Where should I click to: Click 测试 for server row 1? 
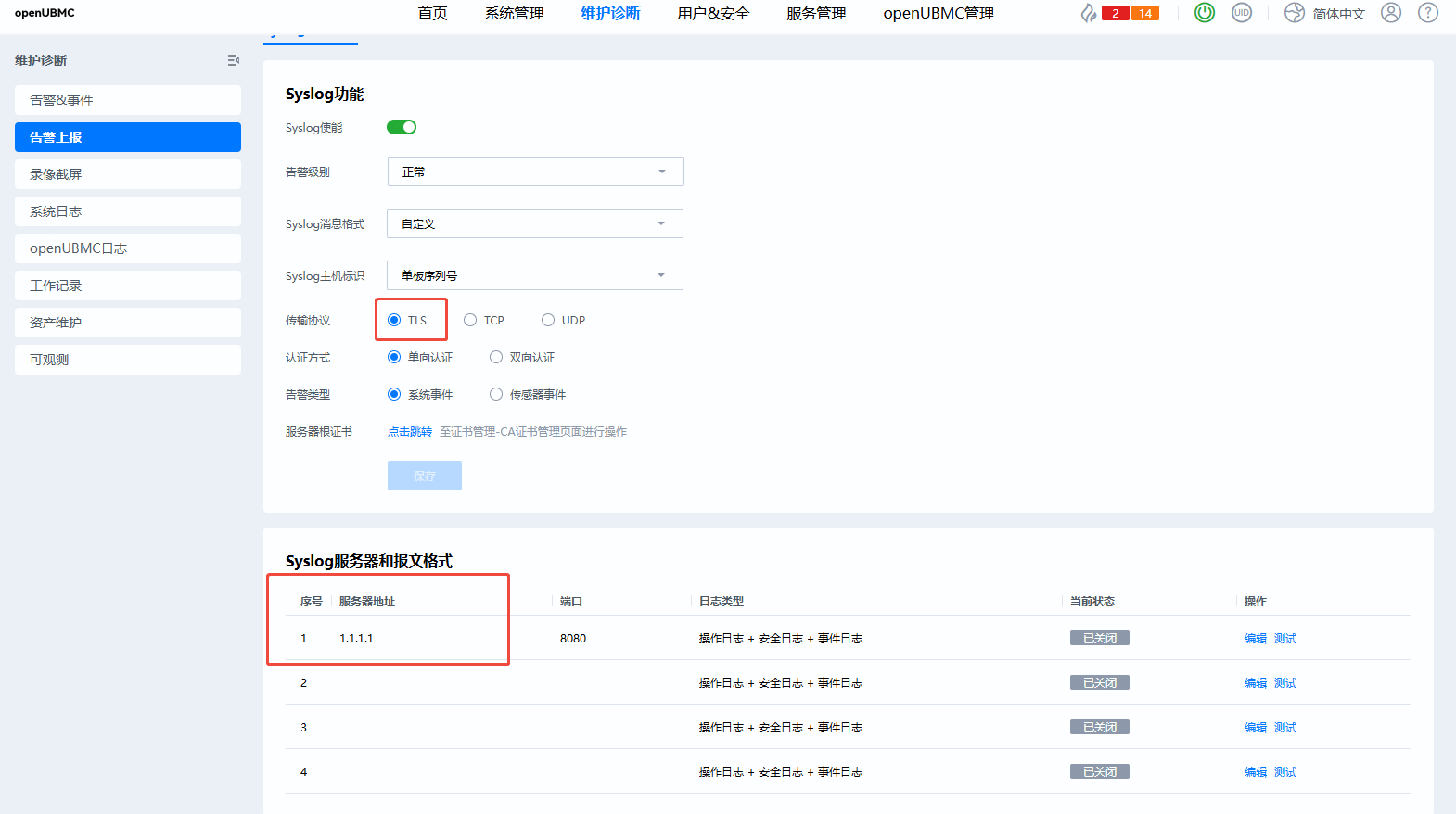point(1285,638)
